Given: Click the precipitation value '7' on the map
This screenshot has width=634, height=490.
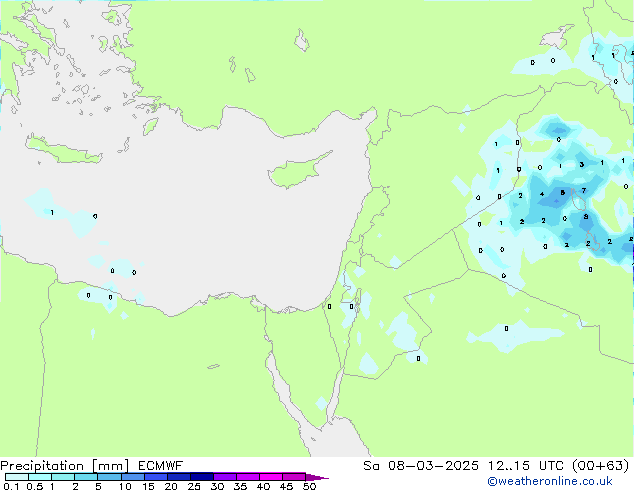Looking at the screenshot, I should click(583, 190).
